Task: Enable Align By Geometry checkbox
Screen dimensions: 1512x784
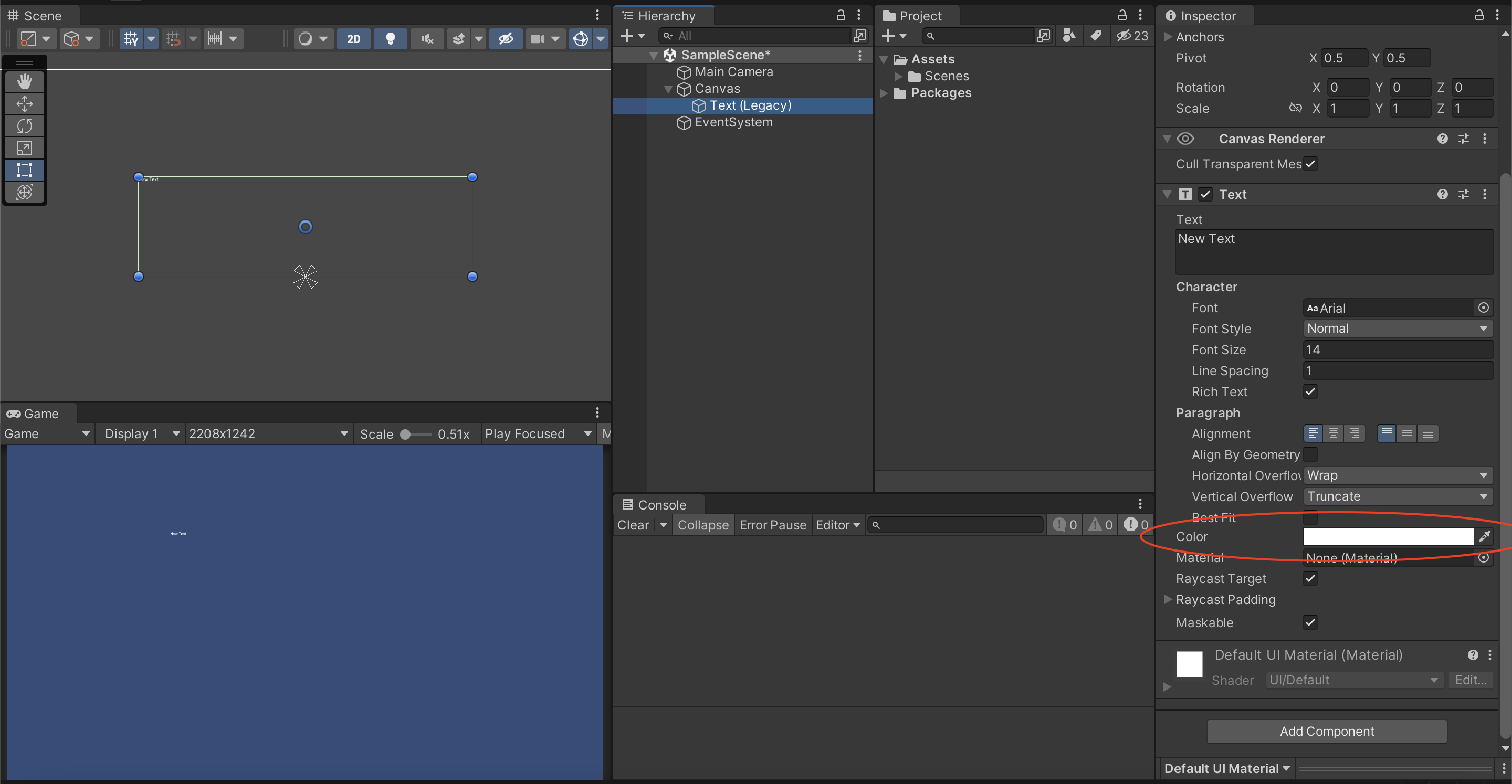Action: tap(1310, 455)
